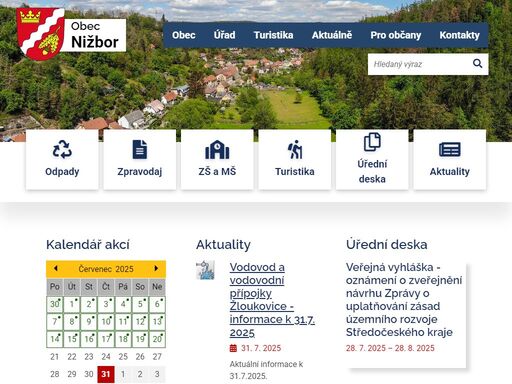
Task: Click the Nižbor coat of arms logo
Action: pyautogui.click(x=40, y=34)
